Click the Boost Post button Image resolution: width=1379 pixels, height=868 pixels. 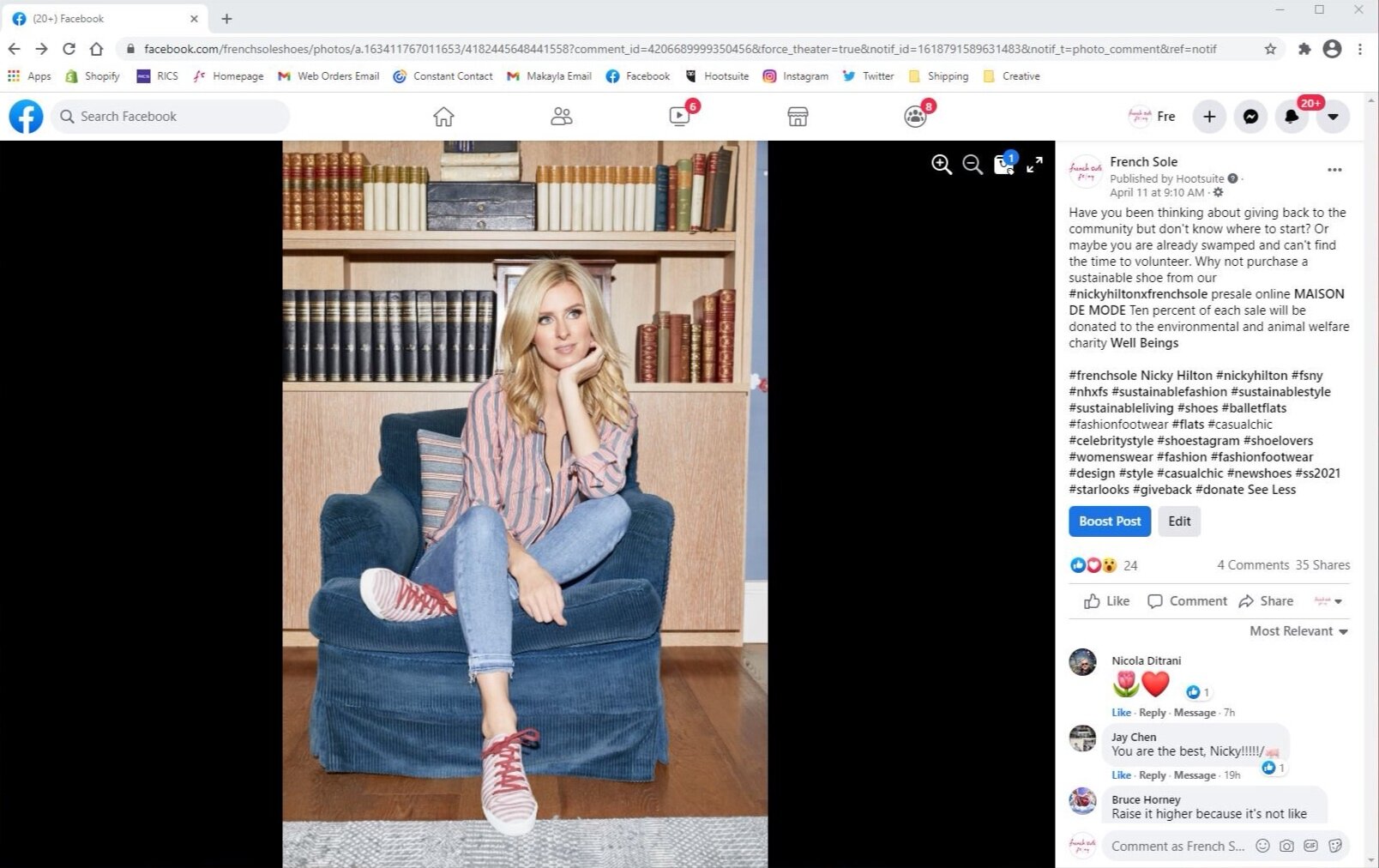click(1110, 521)
